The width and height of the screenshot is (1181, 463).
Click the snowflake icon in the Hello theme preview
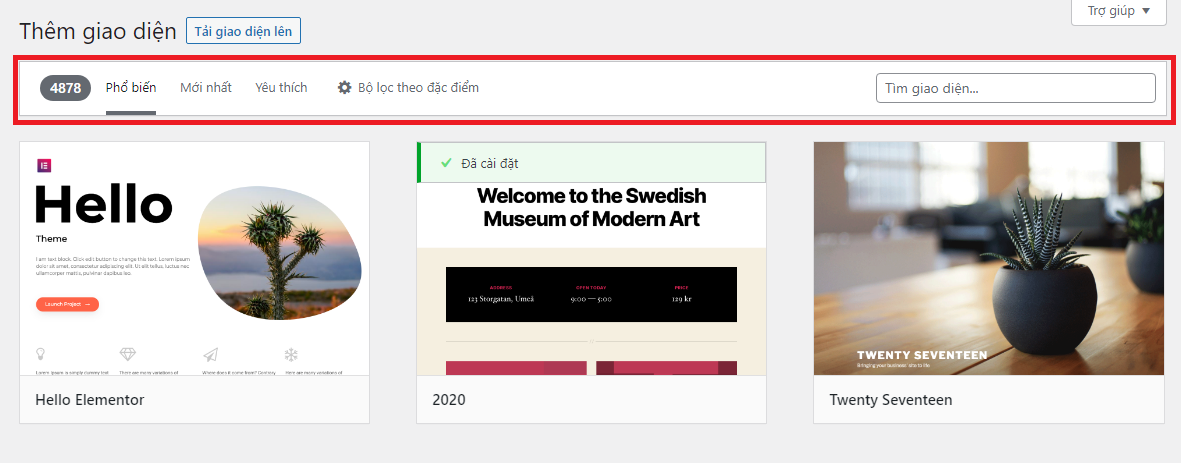pos(291,354)
